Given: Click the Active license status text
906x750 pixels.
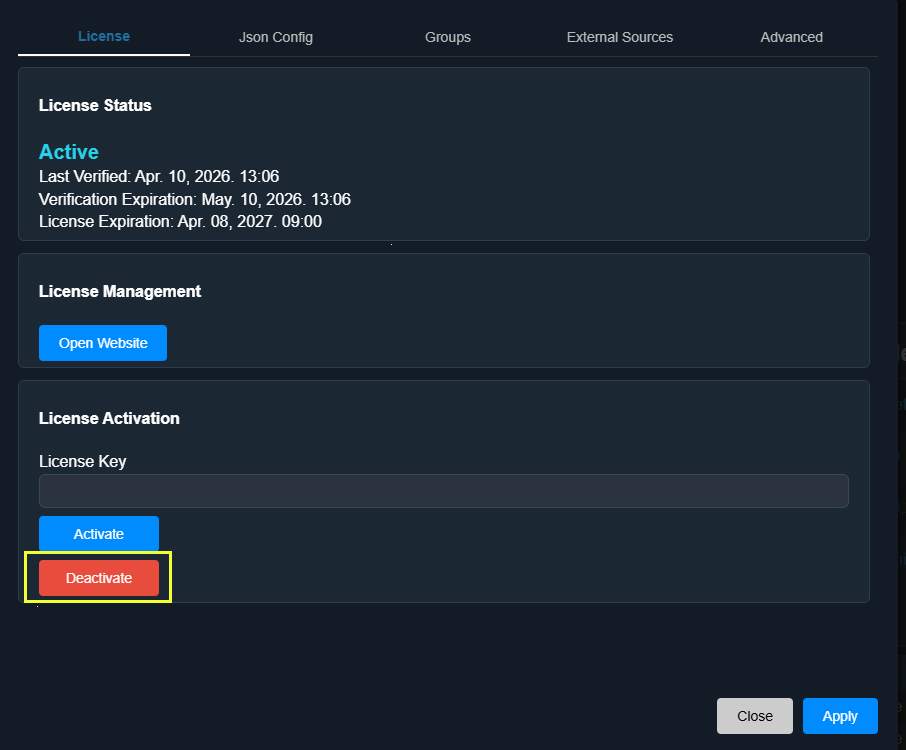Looking at the screenshot, I should pyautogui.click(x=69, y=152).
